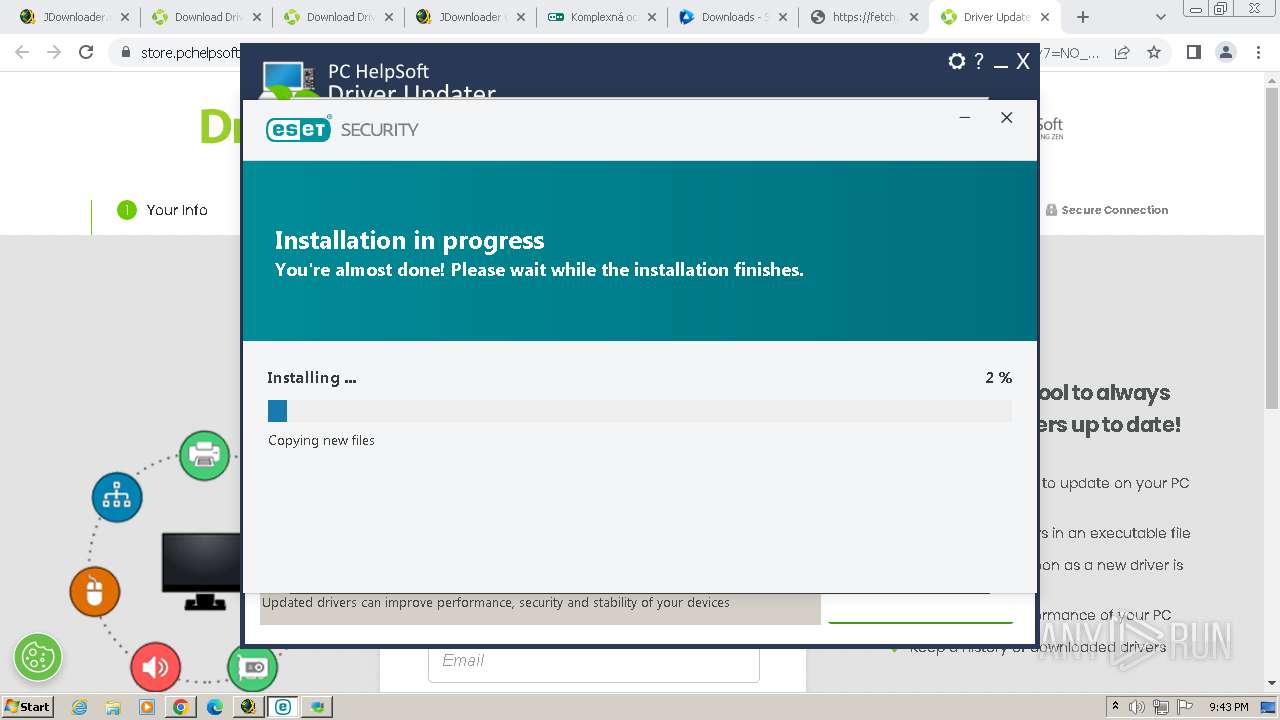Select ESET installer taskbar button
The image size is (1280, 720).
tap(283, 707)
